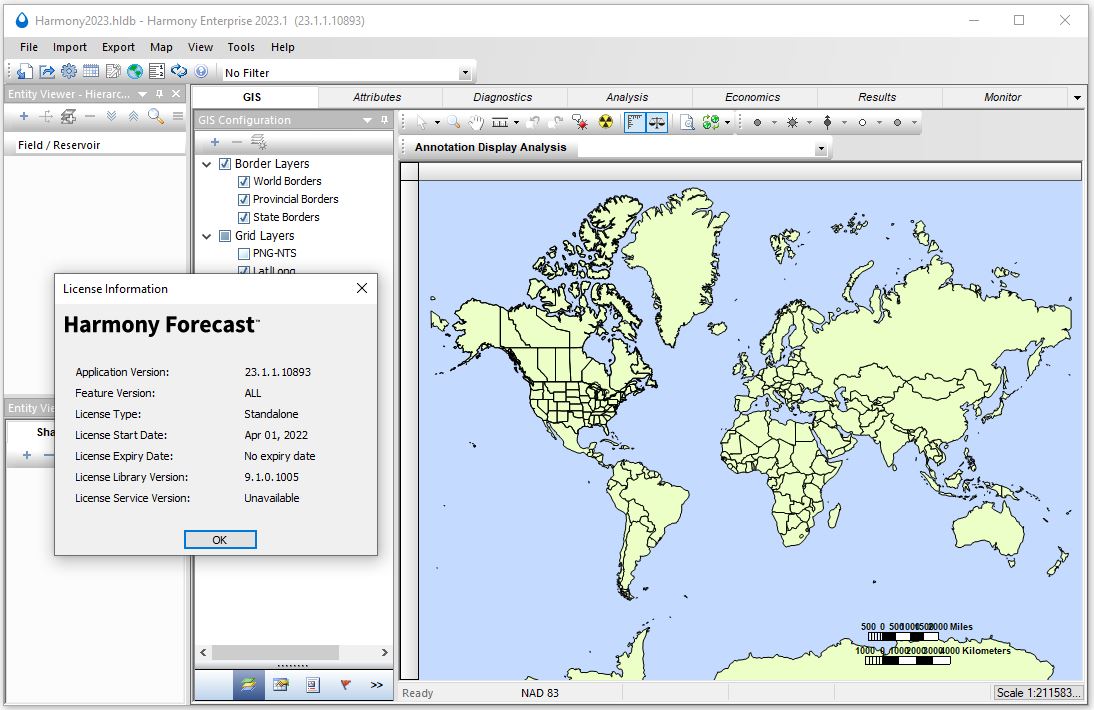Viewport: 1094px width, 710px height.
Task: Switch to the Diagnostics tab
Action: pyautogui.click(x=502, y=97)
